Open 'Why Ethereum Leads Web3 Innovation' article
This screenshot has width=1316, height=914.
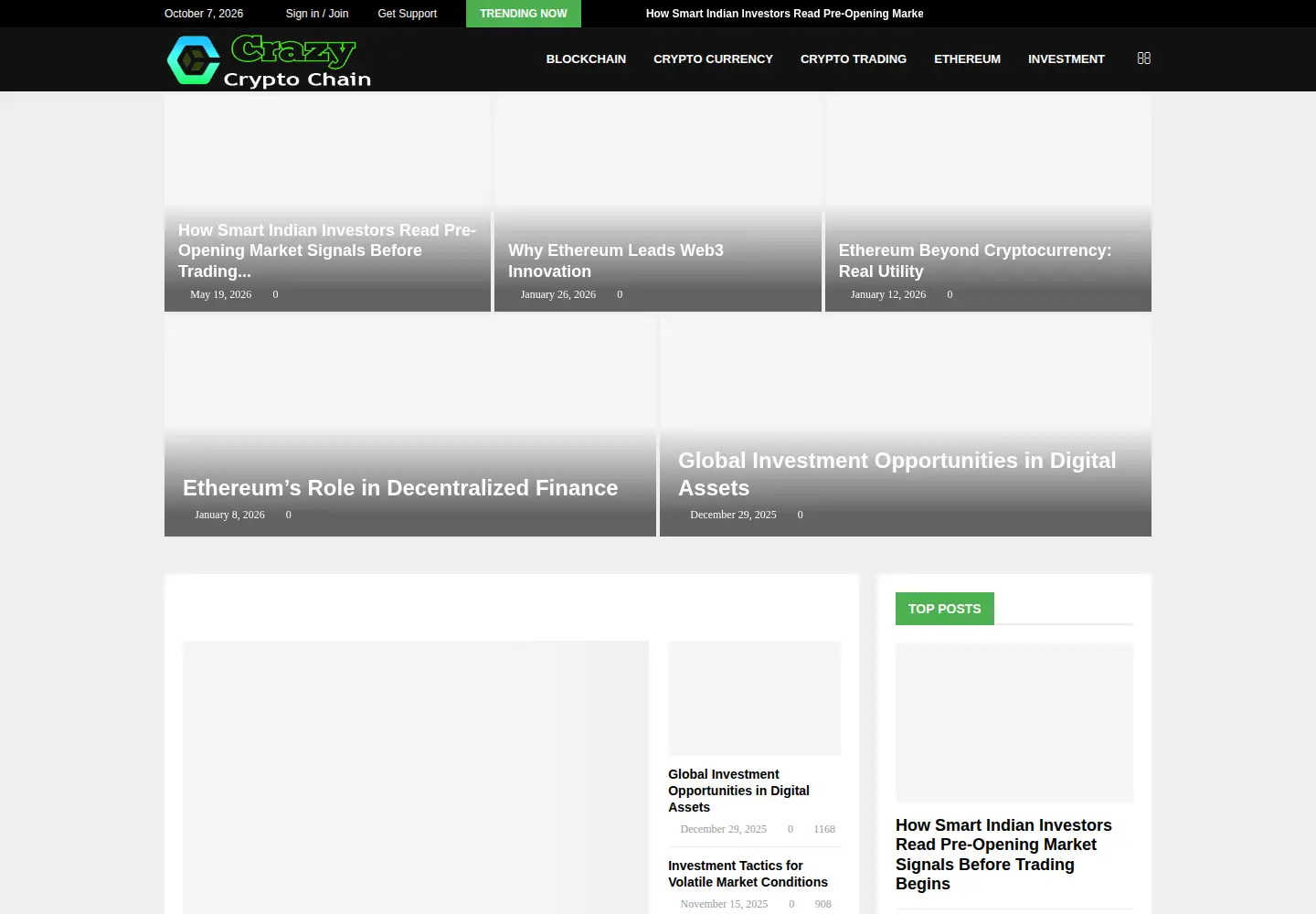pyautogui.click(x=616, y=260)
